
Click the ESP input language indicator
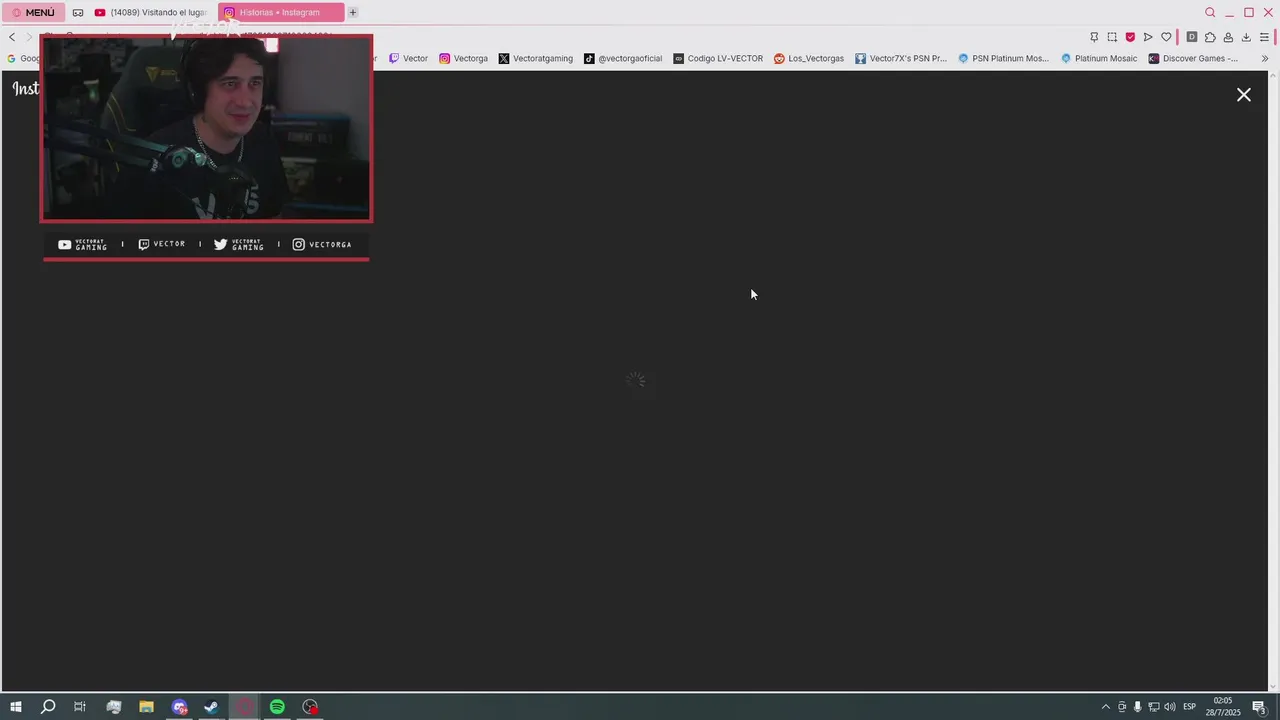[x=1190, y=707]
